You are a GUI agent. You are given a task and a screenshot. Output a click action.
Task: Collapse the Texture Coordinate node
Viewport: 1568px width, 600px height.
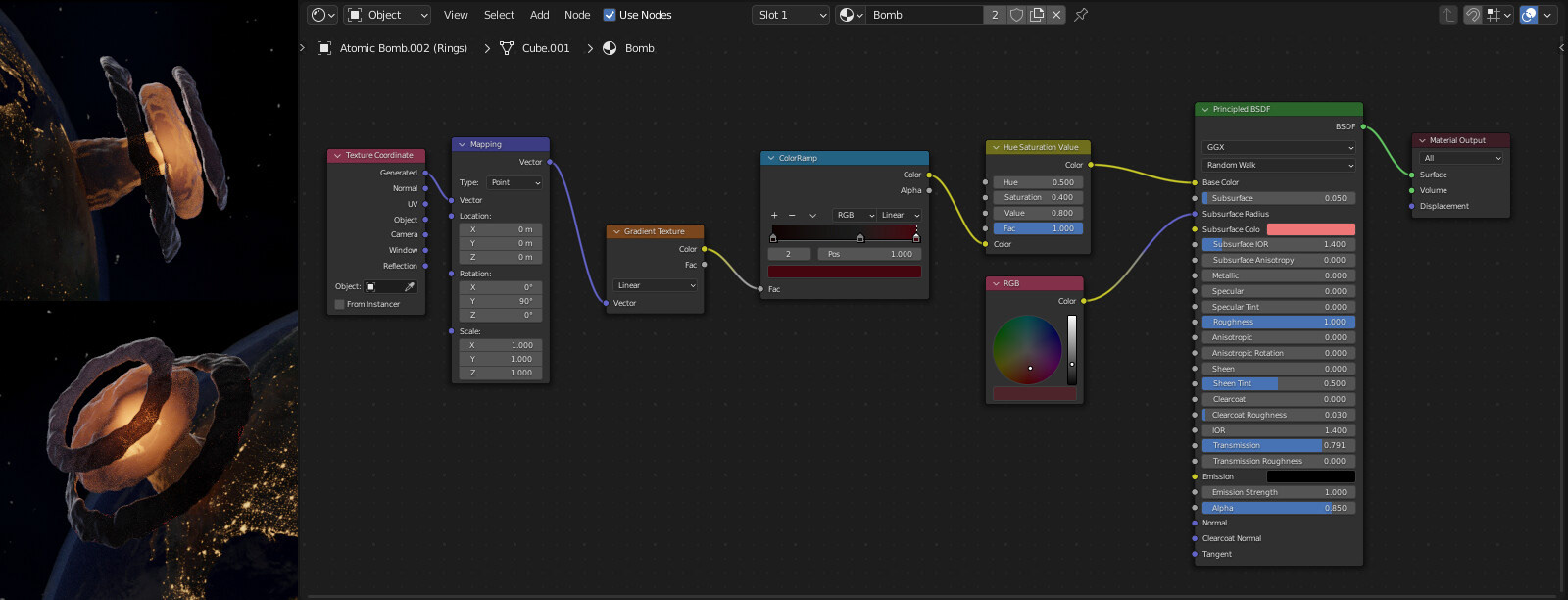point(337,155)
